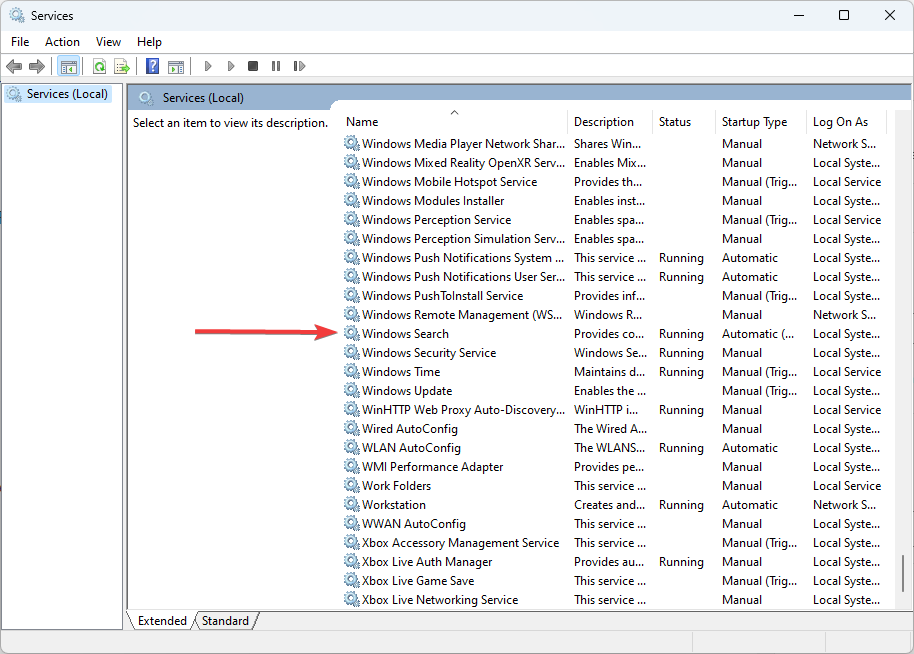Click gear icon beside Windows Time
The height and width of the screenshot is (654, 914).
tap(351, 371)
